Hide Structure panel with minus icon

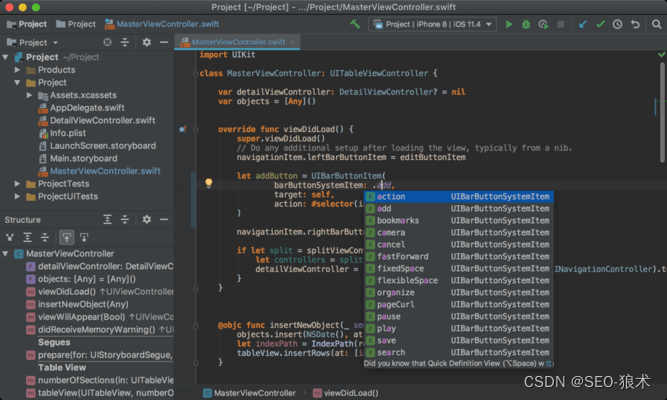pyautogui.click(x=164, y=220)
